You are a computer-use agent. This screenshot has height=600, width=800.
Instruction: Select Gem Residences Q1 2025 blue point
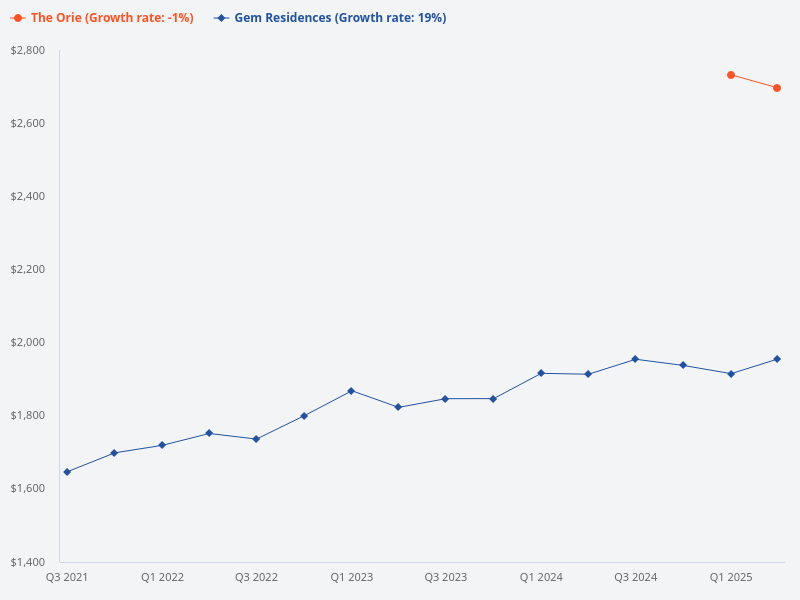[x=731, y=374]
